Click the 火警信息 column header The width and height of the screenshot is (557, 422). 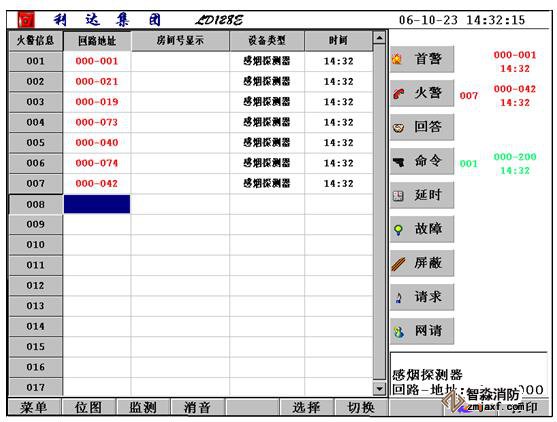click(x=35, y=40)
